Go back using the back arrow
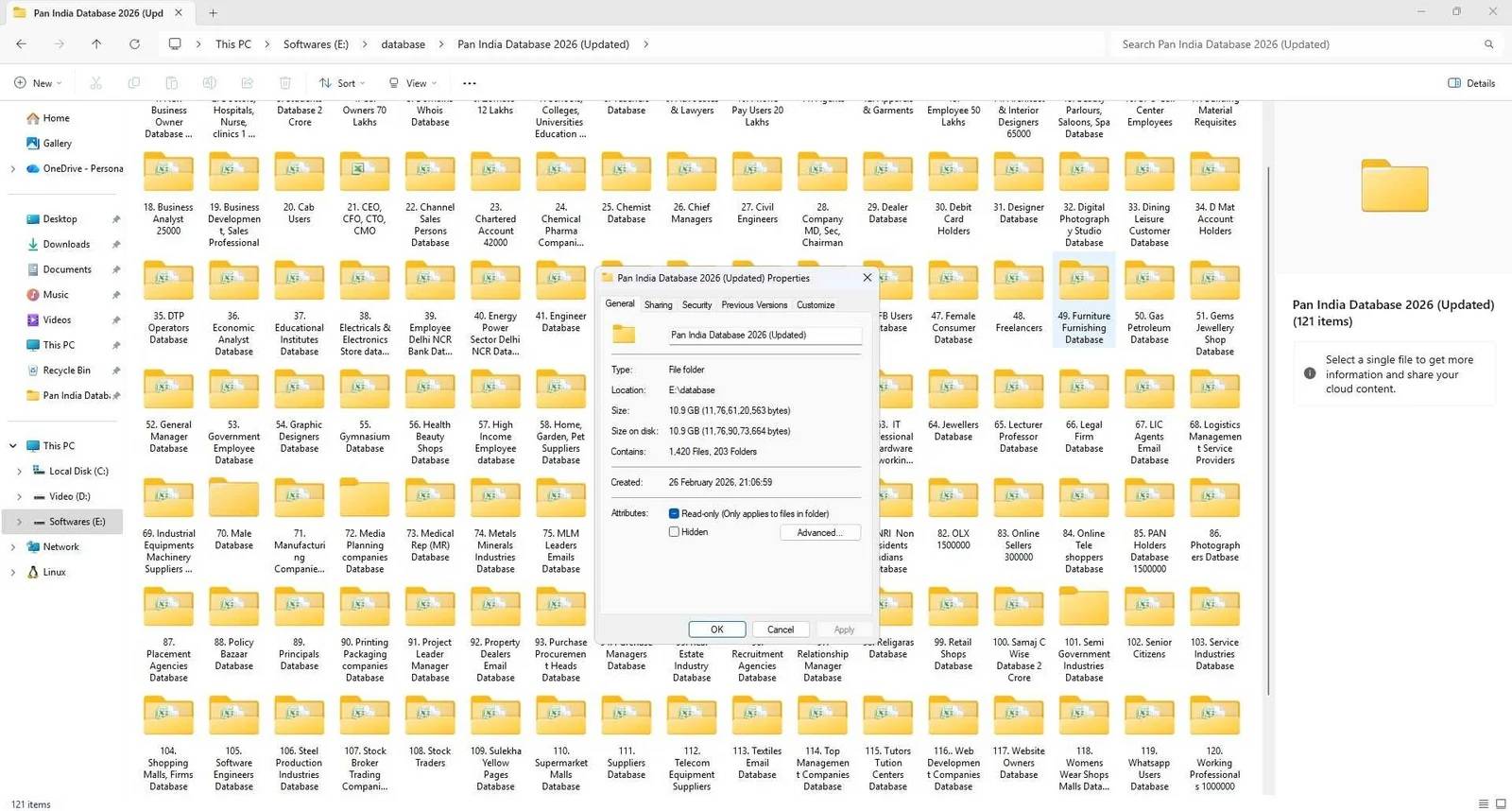 pos(21,44)
